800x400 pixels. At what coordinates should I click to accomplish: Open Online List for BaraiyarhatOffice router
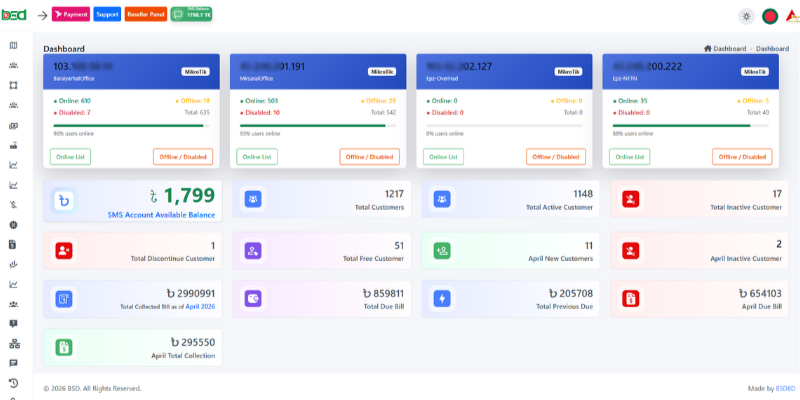tap(70, 157)
